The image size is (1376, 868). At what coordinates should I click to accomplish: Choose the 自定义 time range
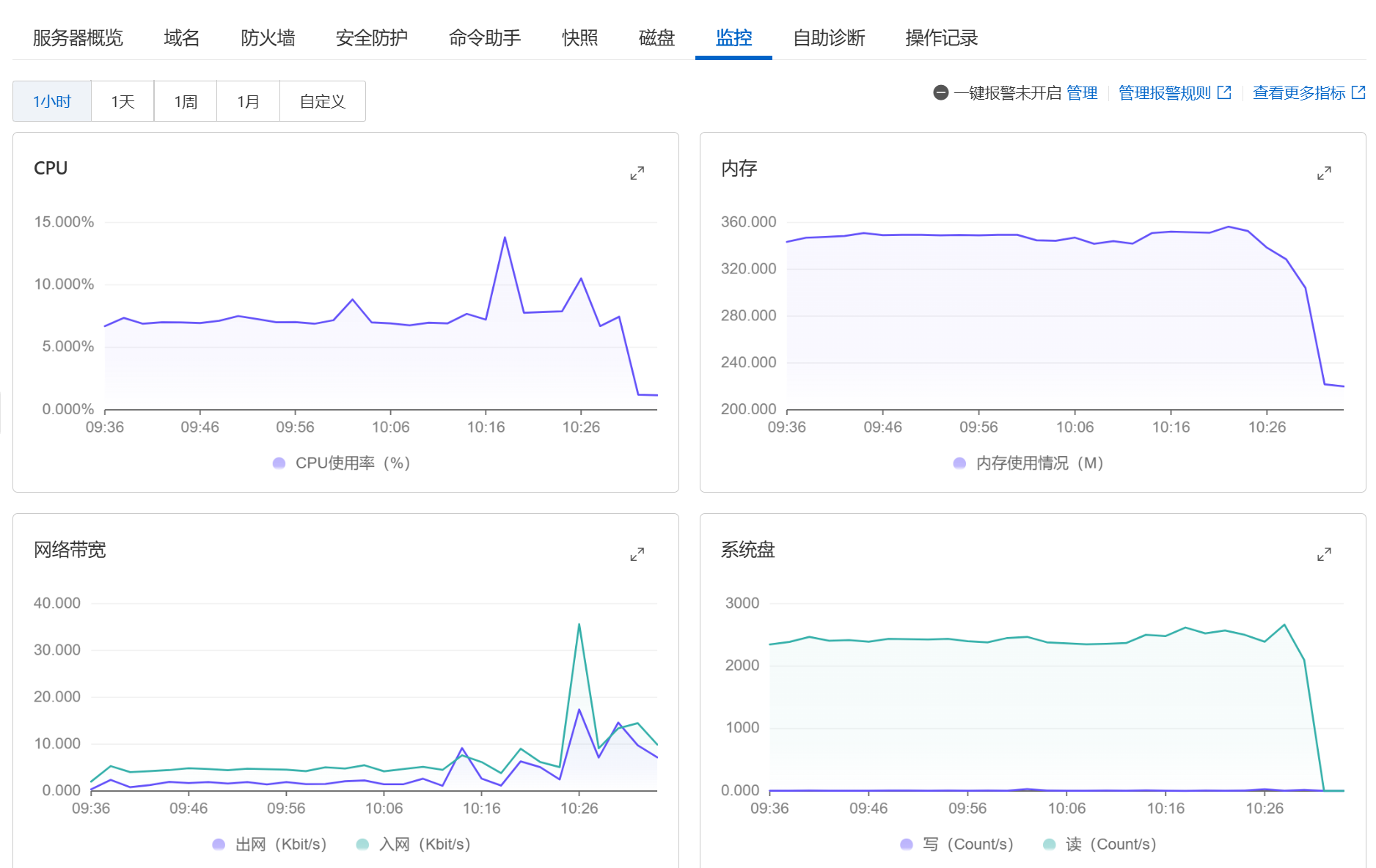coord(323,101)
